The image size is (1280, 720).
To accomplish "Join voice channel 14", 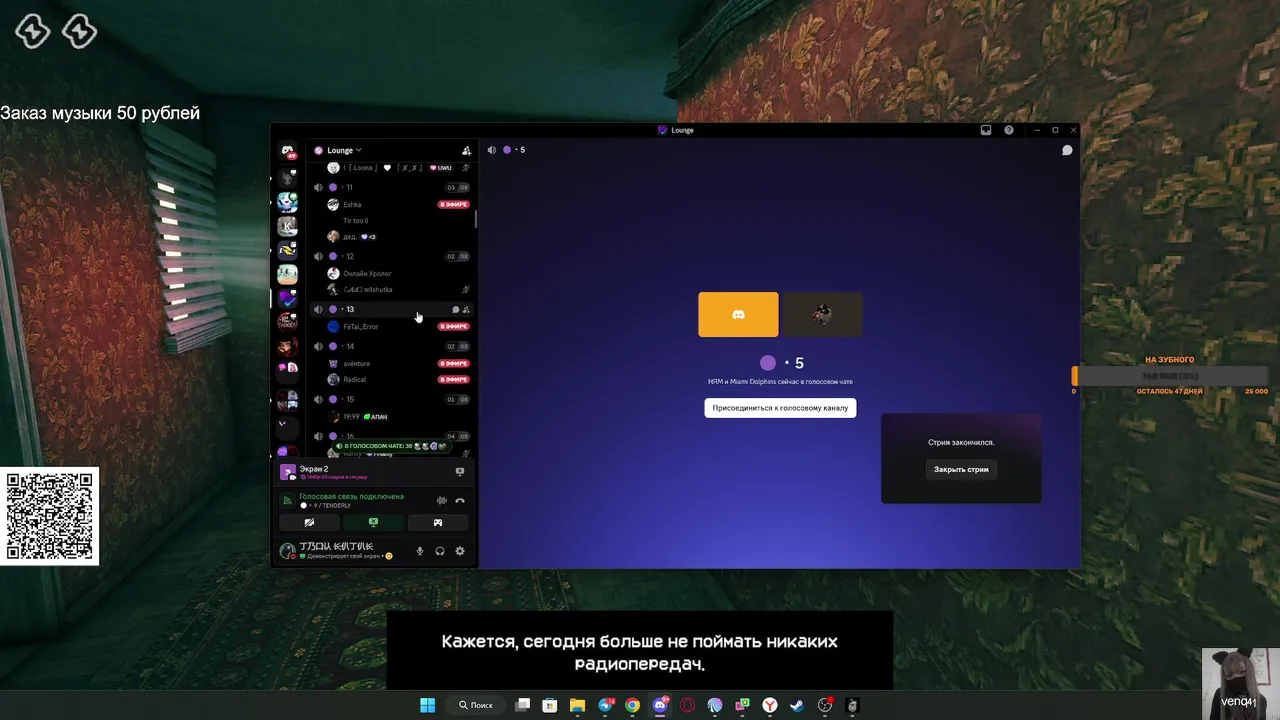I will point(391,346).
